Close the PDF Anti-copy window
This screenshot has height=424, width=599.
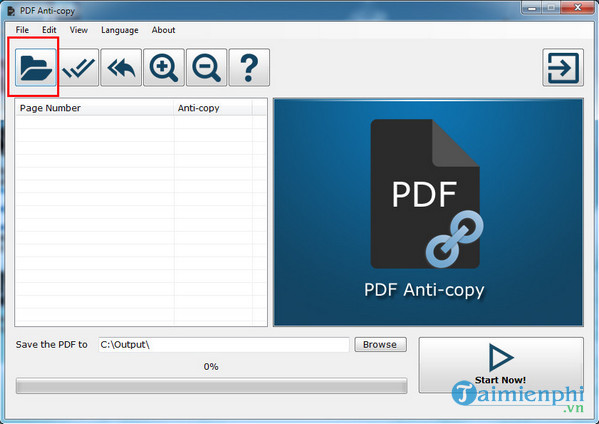(578, 7)
